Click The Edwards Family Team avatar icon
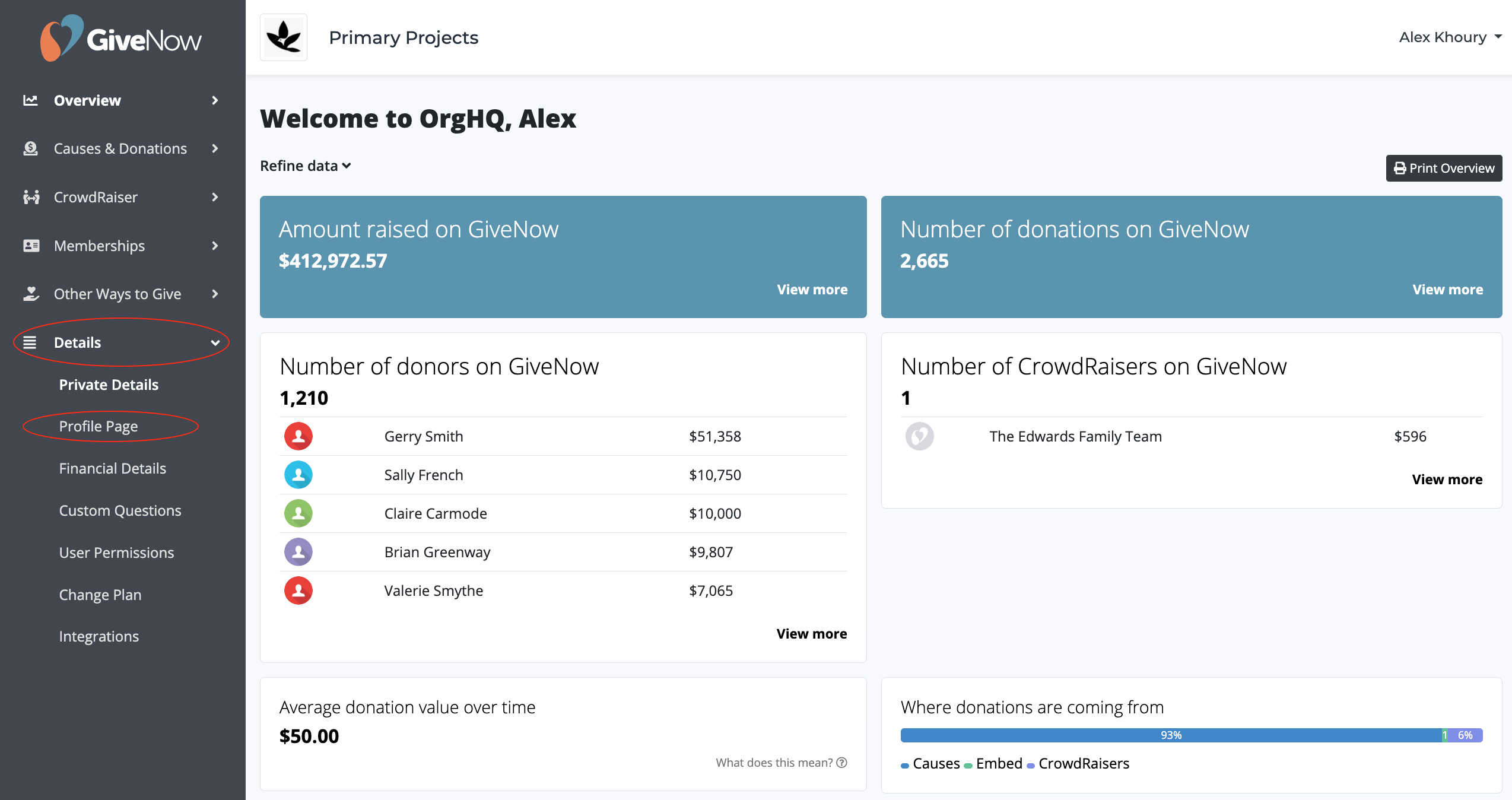This screenshot has width=1512, height=800. click(x=920, y=436)
